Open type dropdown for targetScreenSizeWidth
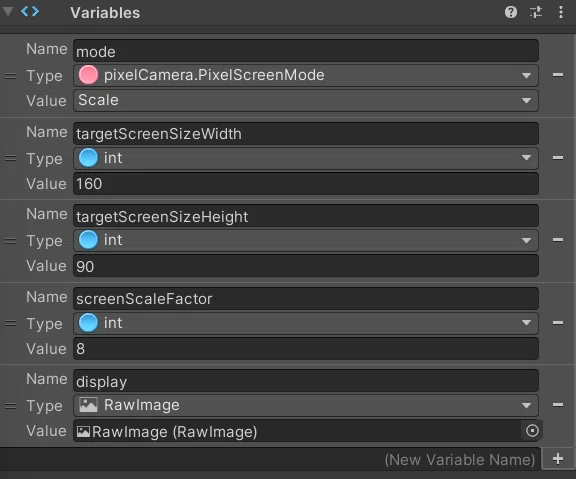Viewport: 576px width, 479px height. coord(306,158)
